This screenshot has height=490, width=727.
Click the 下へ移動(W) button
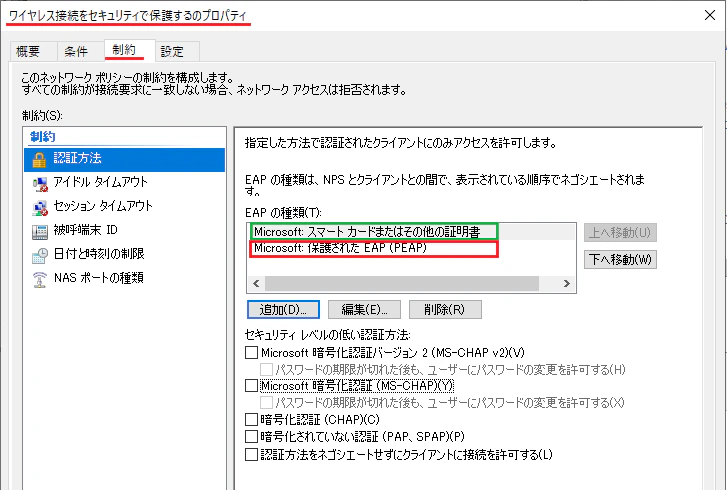[x=620, y=259]
